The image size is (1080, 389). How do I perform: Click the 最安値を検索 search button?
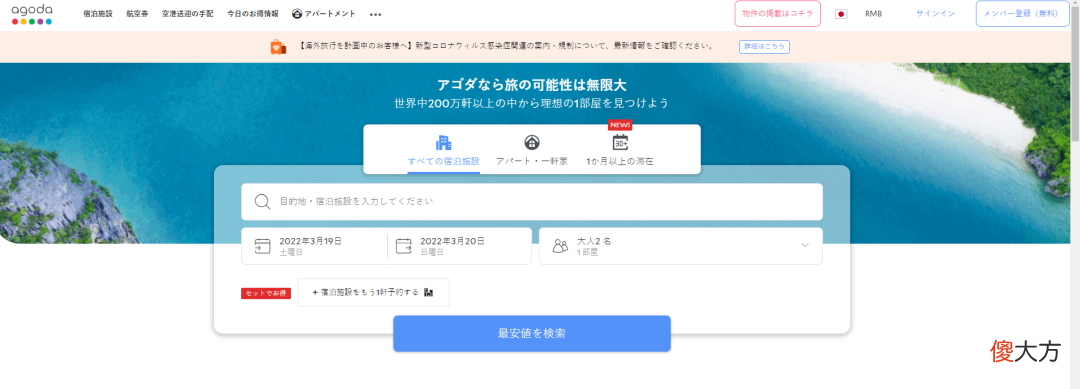coord(532,333)
